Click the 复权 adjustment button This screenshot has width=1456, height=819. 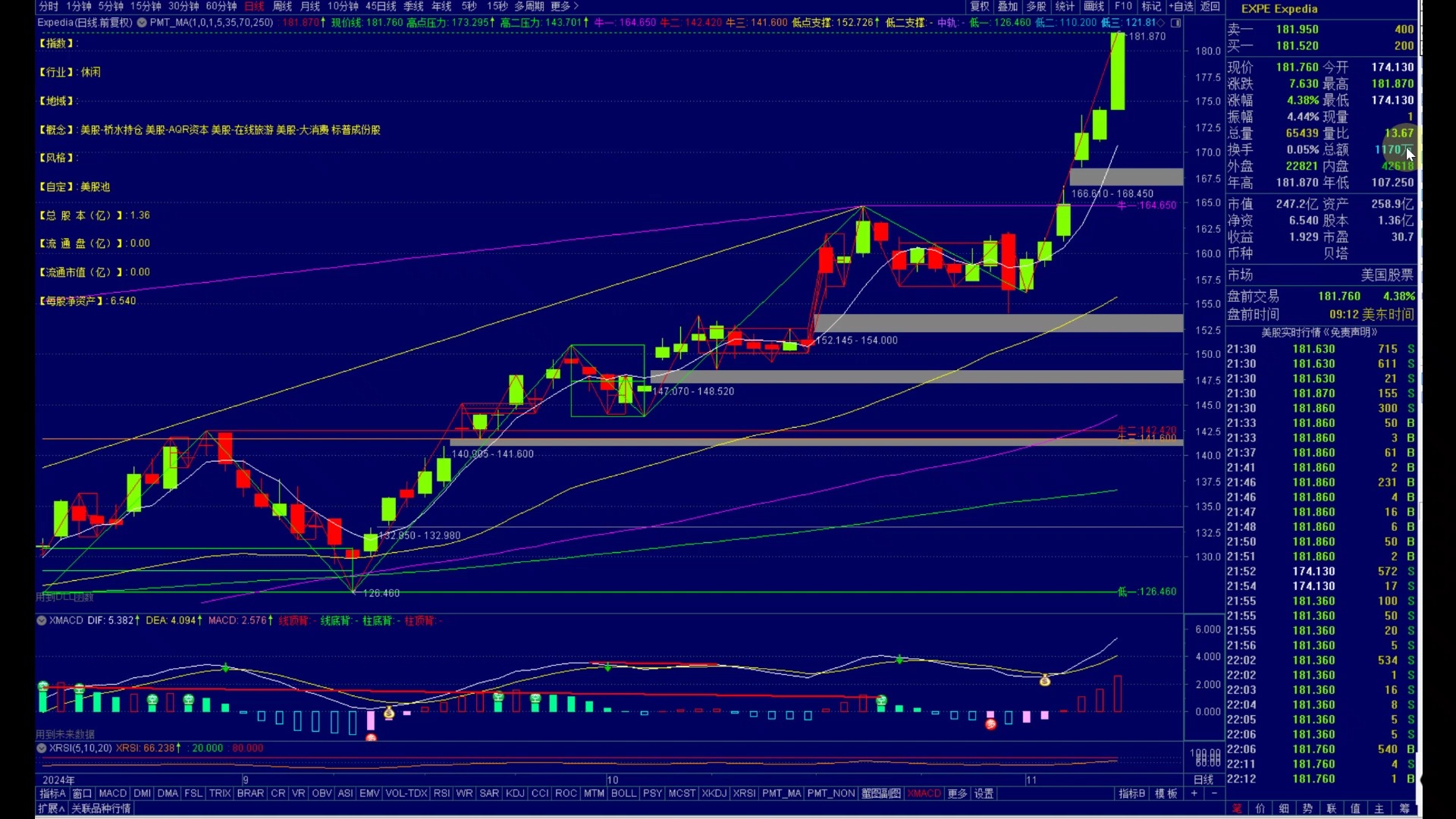pyautogui.click(x=980, y=6)
